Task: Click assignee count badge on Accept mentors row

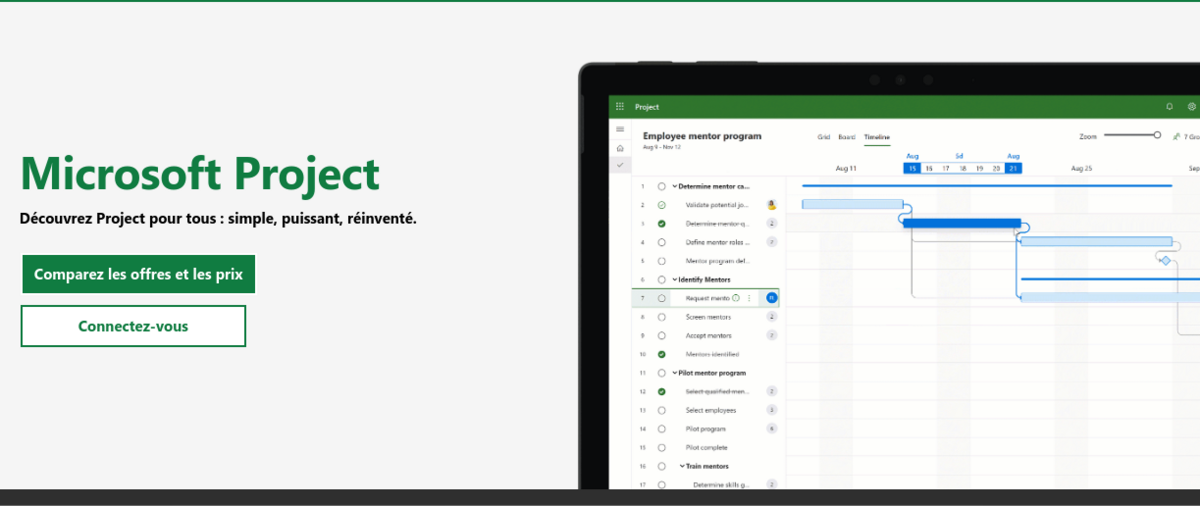Action: point(772,335)
